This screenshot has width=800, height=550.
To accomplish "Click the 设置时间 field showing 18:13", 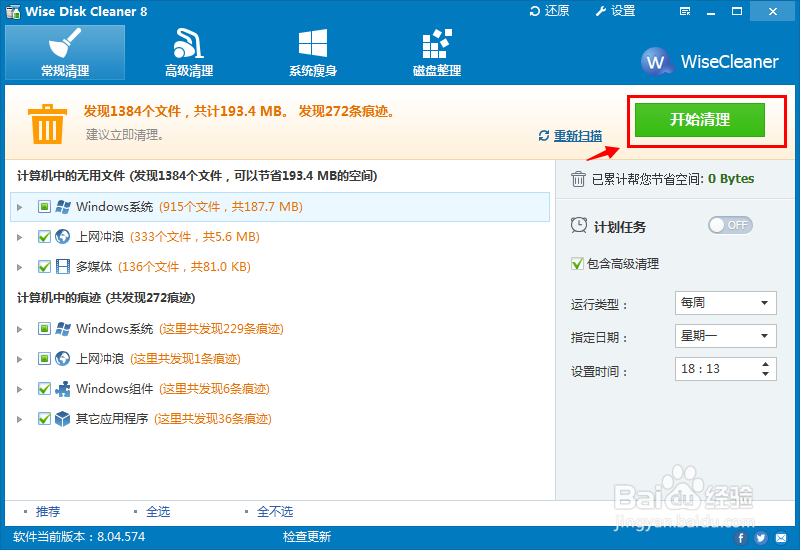I will (726, 369).
